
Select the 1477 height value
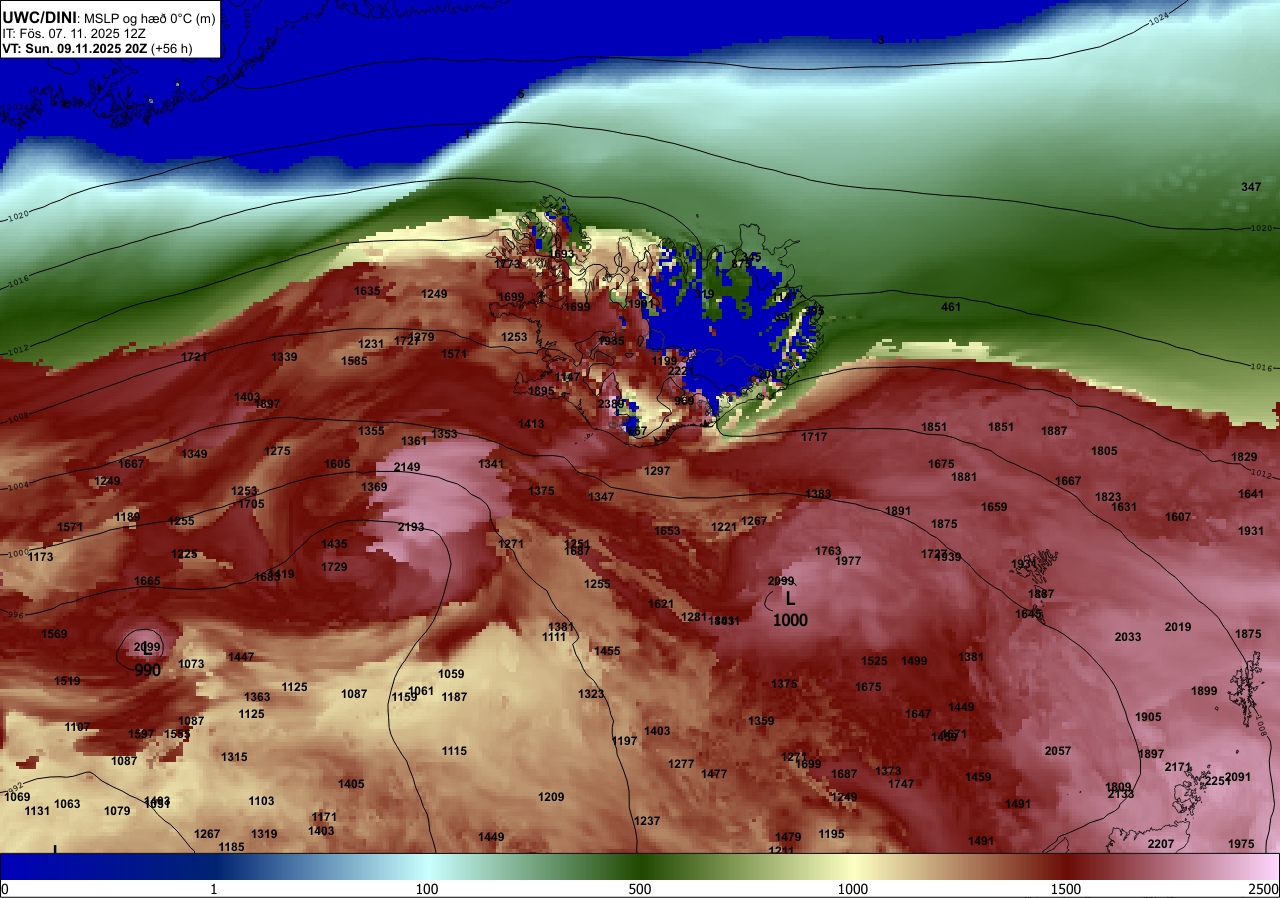714,774
